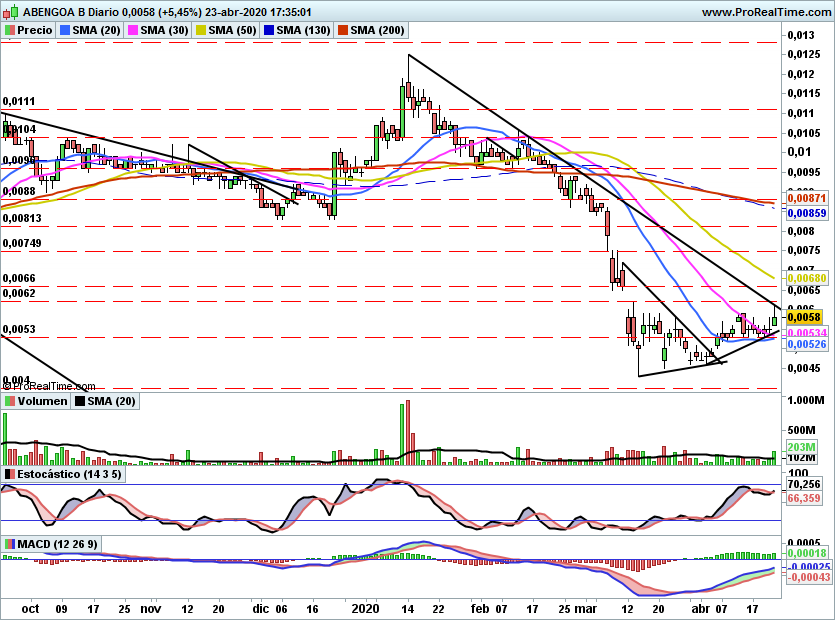Click the 0,0062 level label

19,293
